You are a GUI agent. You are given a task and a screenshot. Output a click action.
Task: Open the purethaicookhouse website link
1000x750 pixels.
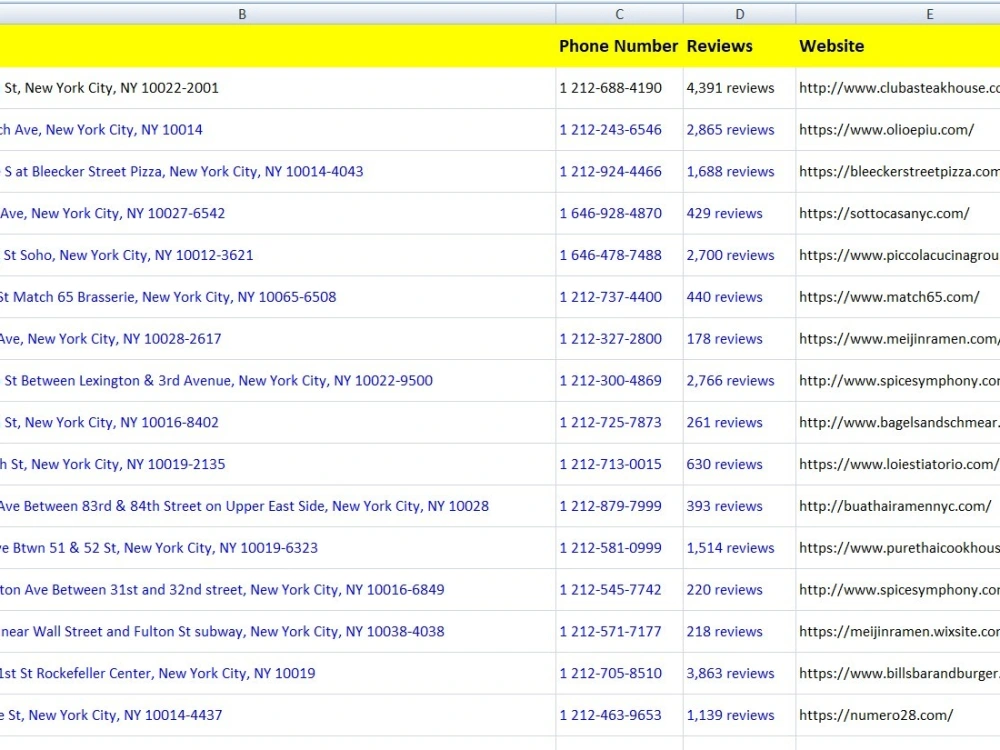[x=899, y=548]
